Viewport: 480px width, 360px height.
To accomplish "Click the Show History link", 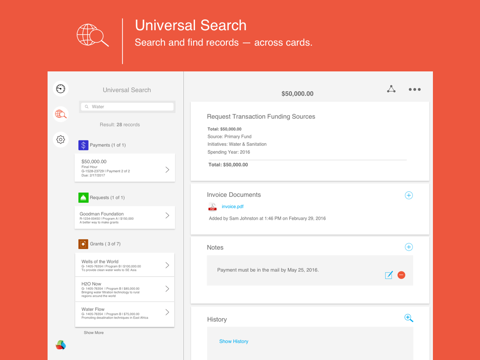I will (x=234, y=341).
